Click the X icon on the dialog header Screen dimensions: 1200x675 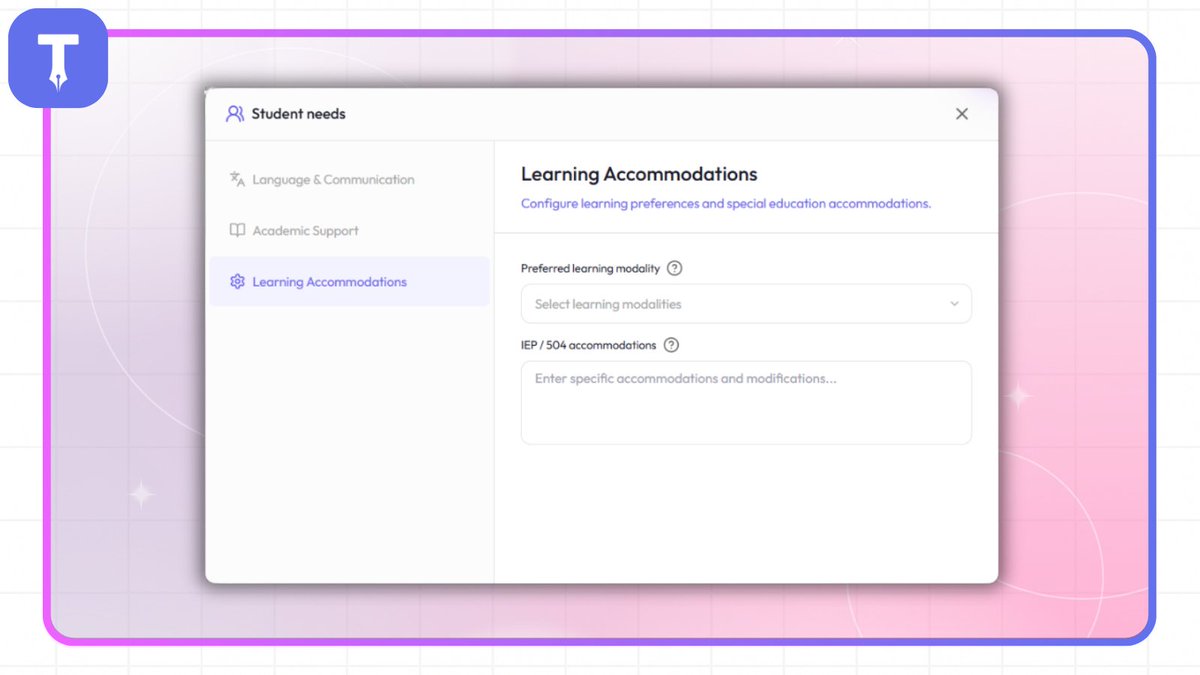pos(961,114)
